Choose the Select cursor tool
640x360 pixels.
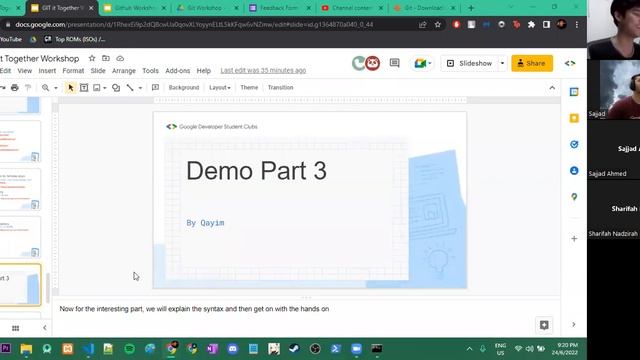coord(71,87)
